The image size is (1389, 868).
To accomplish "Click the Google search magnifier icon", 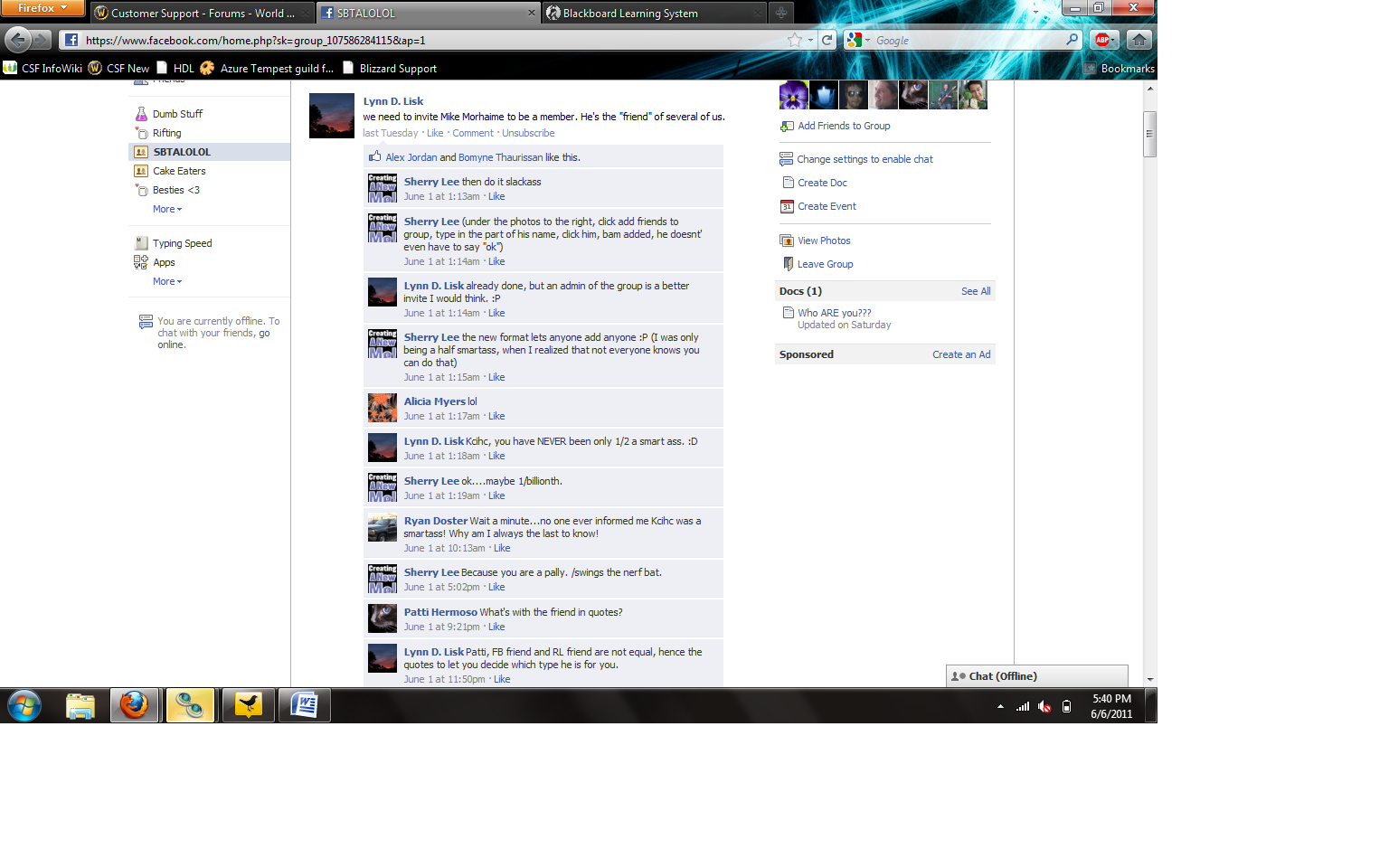I will pos(1072,40).
